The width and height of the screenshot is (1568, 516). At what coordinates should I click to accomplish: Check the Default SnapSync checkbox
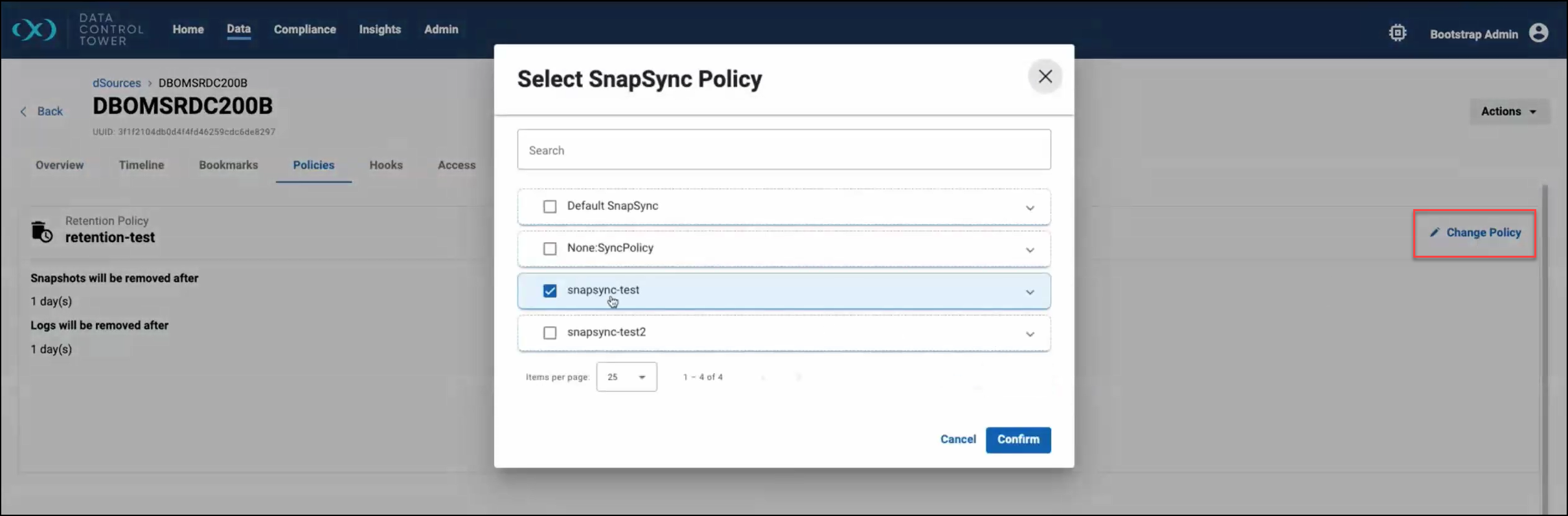pyautogui.click(x=550, y=207)
